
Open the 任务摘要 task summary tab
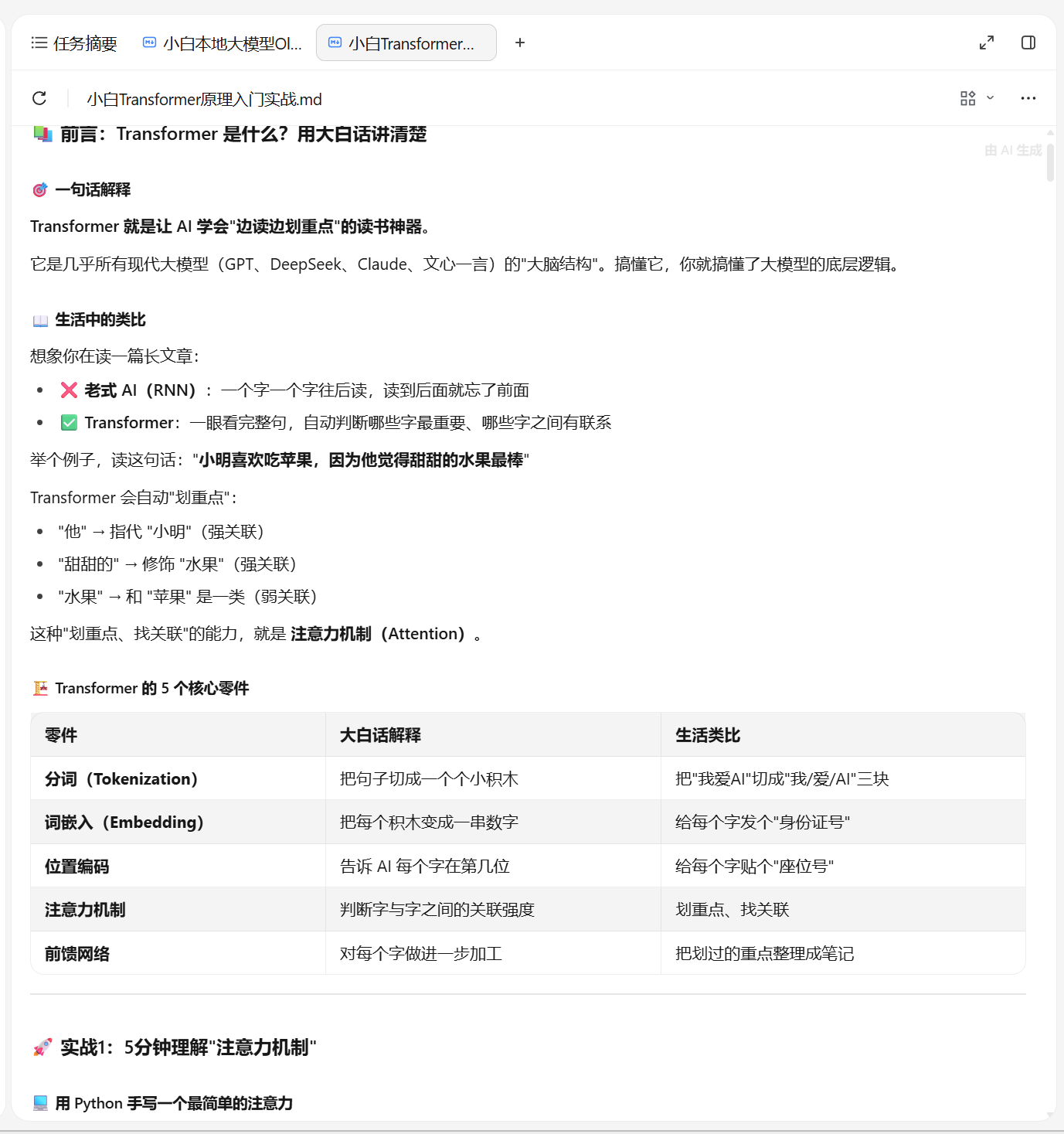click(74, 43)
